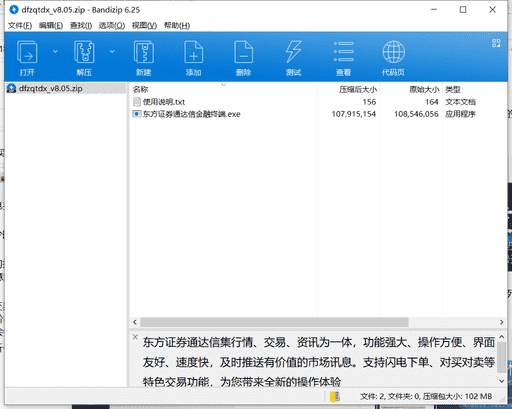
Task: Expand the Open button dropdown arrow
Action: pyautogui.click(x=55, y=51)
